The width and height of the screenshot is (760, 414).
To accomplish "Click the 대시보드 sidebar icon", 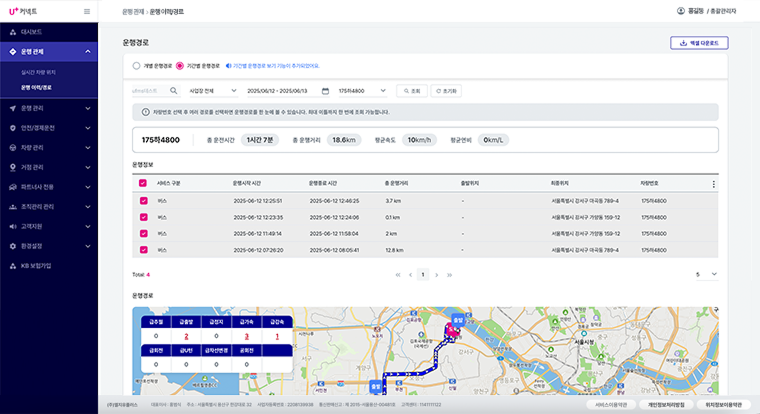I will pos(13,32).
